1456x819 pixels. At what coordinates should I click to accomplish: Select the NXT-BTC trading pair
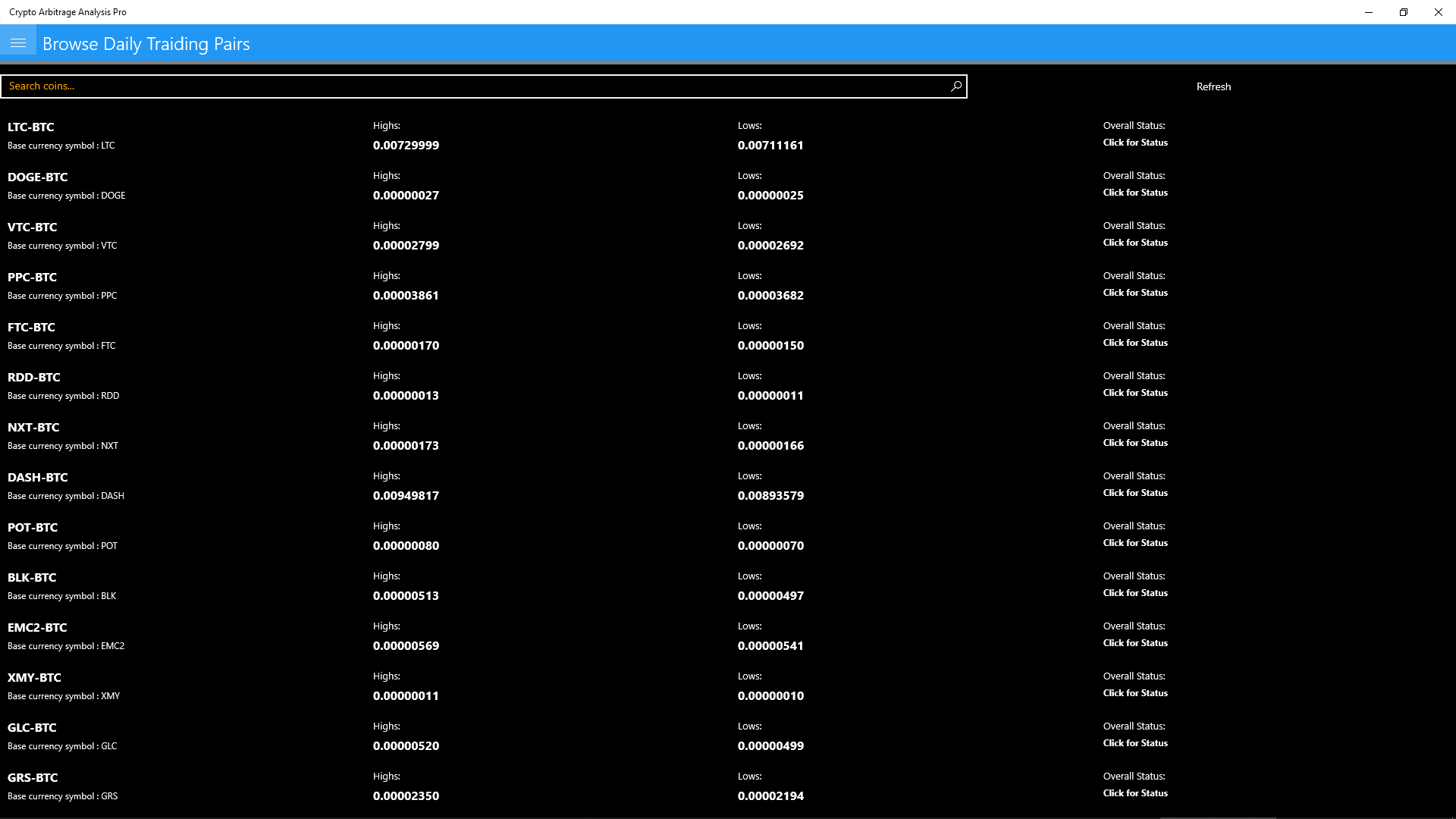(x=33, y=428)
